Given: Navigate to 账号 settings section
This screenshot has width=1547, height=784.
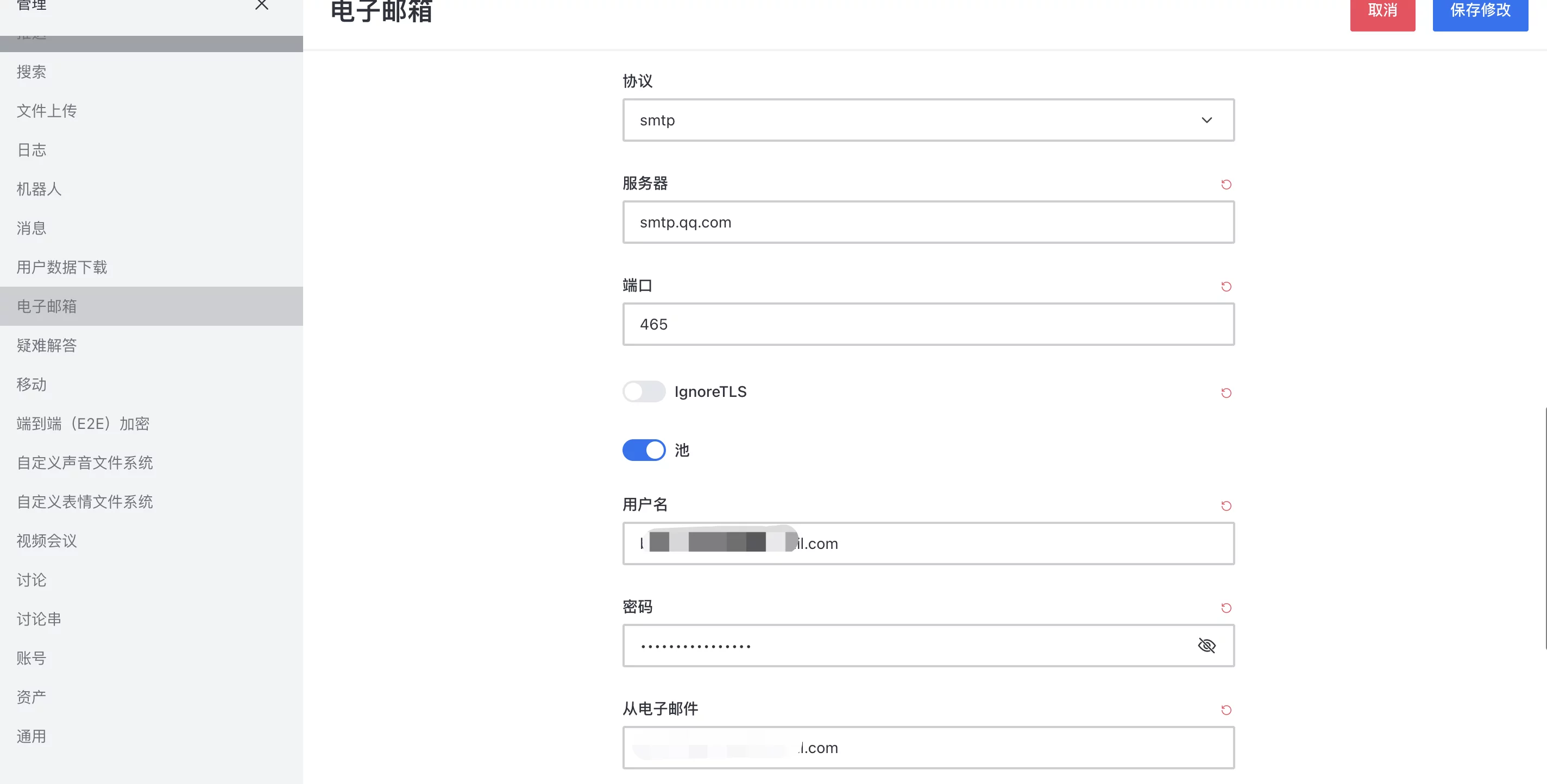Looking at the screenshot, I should (x=31, y=658).
